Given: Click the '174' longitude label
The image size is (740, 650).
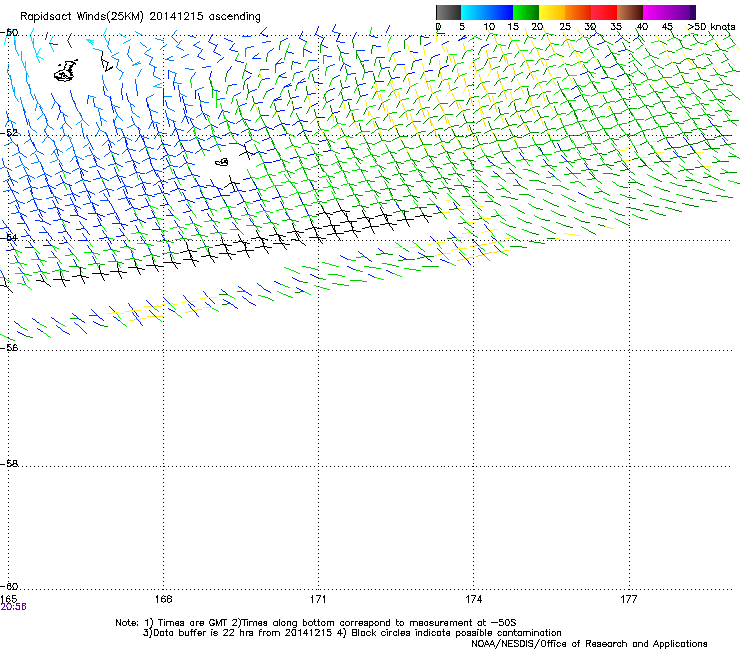Looking at the screenshot, I should [x=473, y=599].
